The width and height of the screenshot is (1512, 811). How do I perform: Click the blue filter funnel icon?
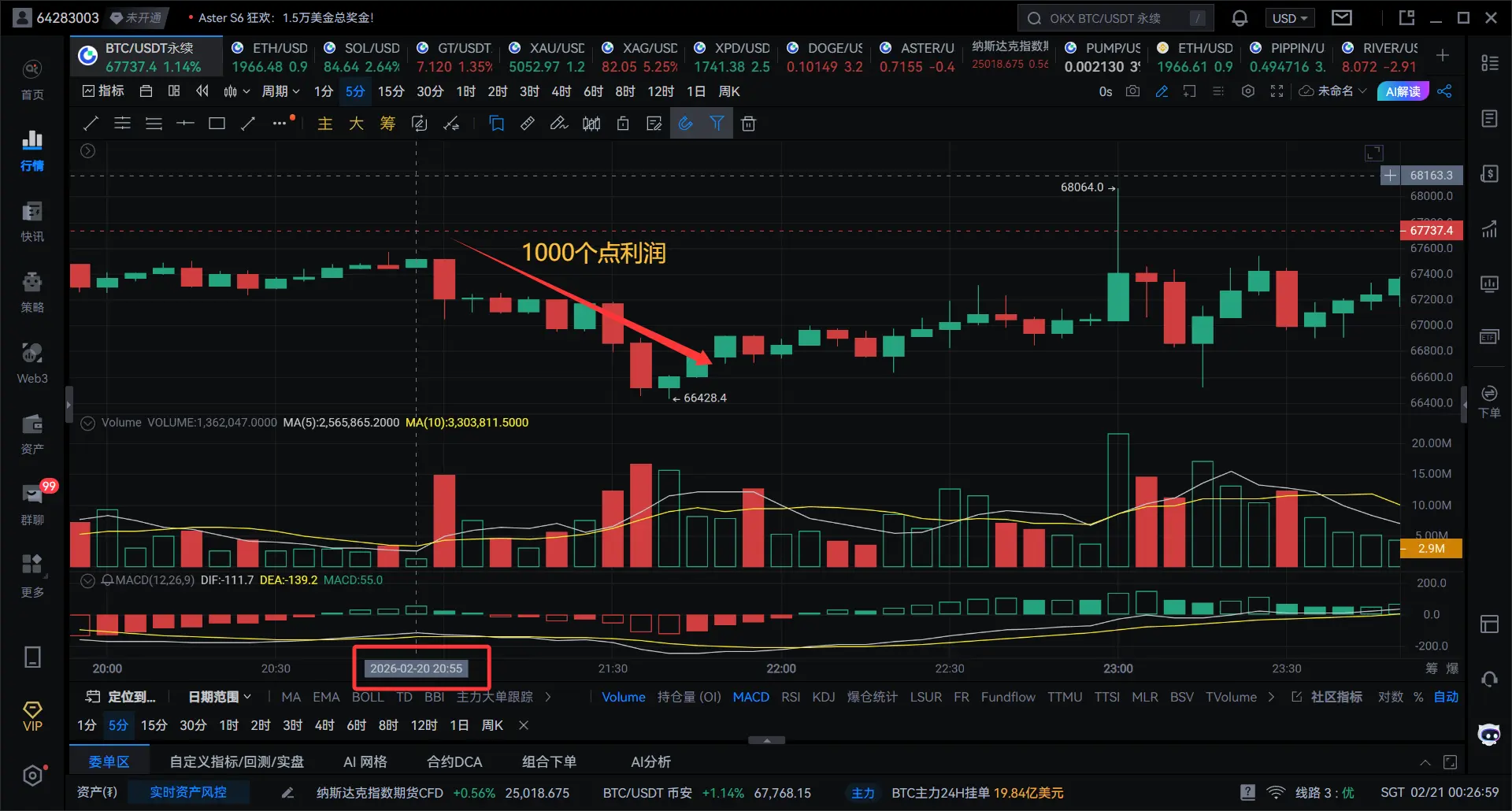(717, 124)
